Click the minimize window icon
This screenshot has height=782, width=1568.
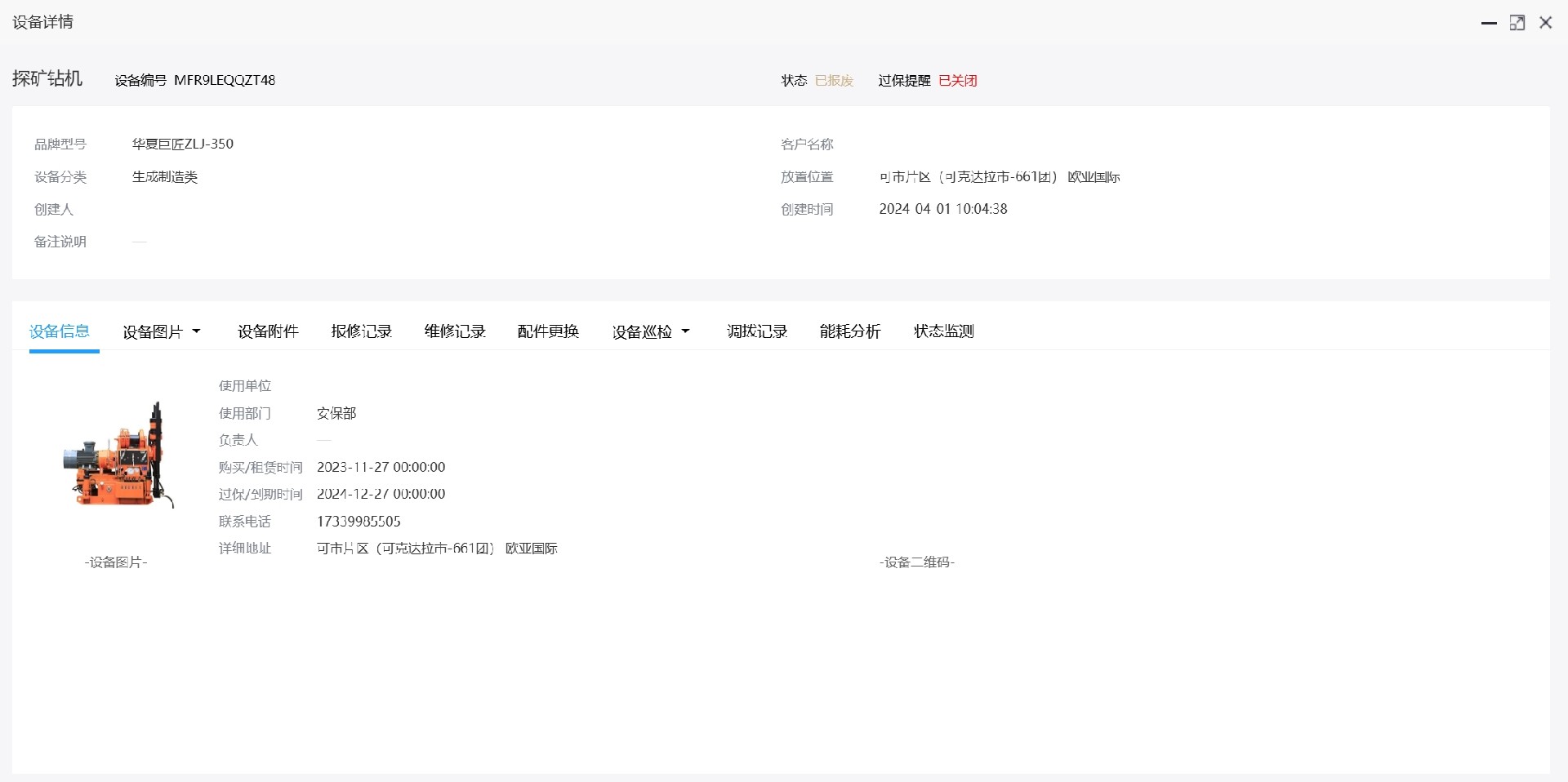(1489, 22)
